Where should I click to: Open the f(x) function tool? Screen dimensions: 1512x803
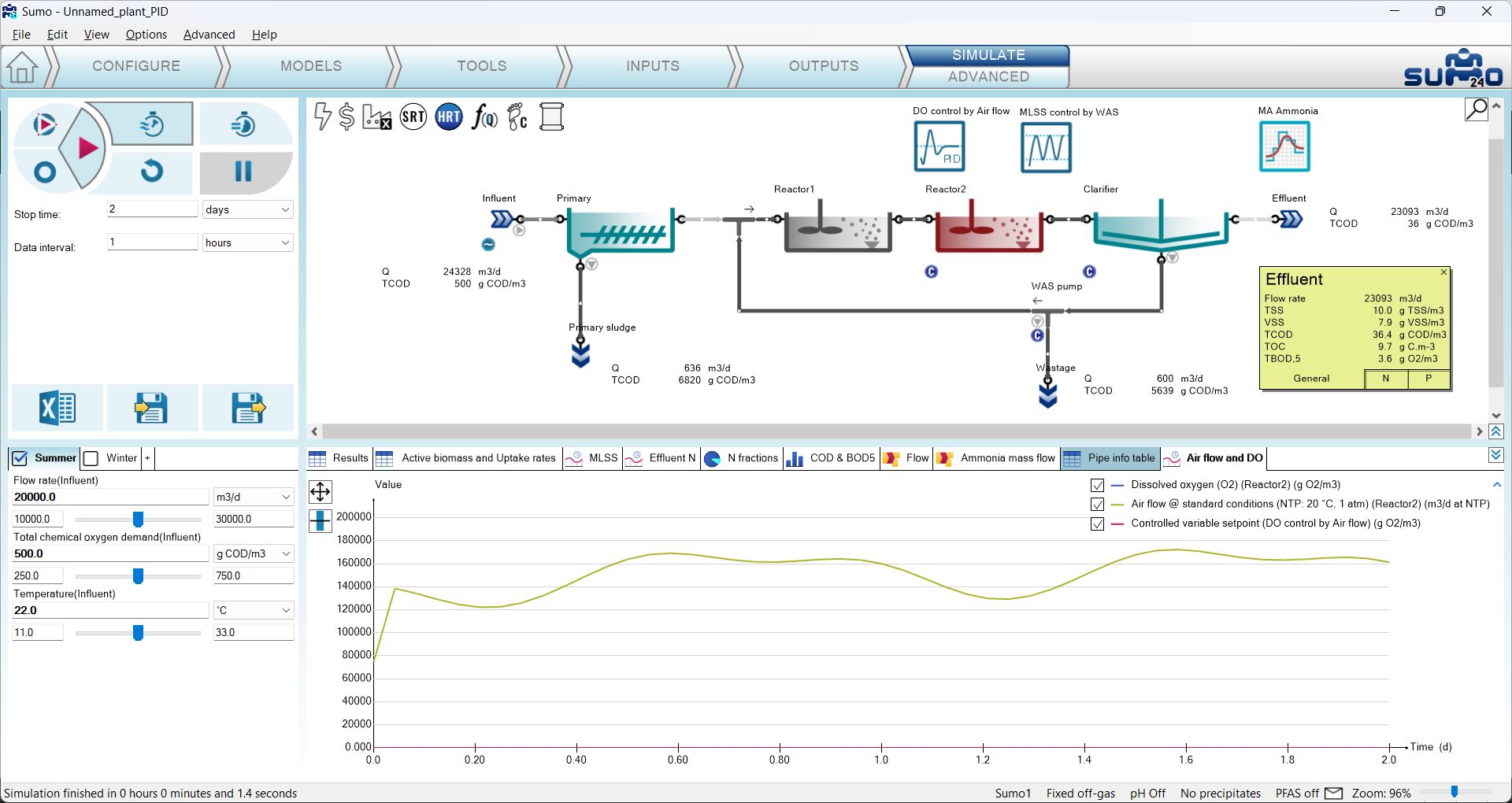(484, 117)
